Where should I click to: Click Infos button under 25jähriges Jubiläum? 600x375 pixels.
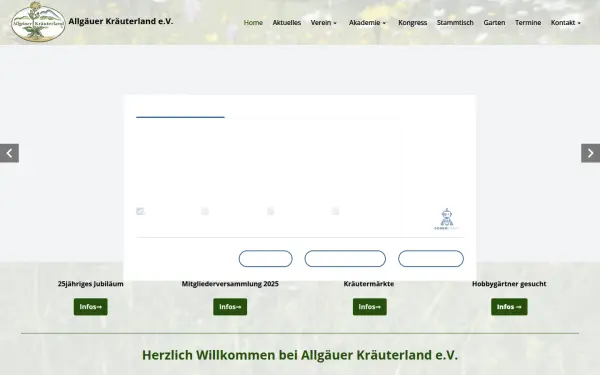coord(91,307)
